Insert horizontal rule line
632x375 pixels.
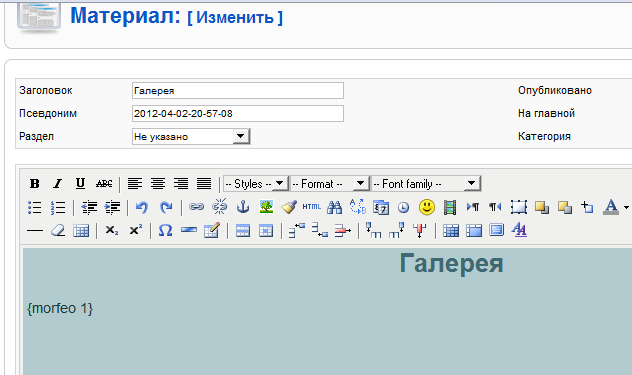[35, 231]
